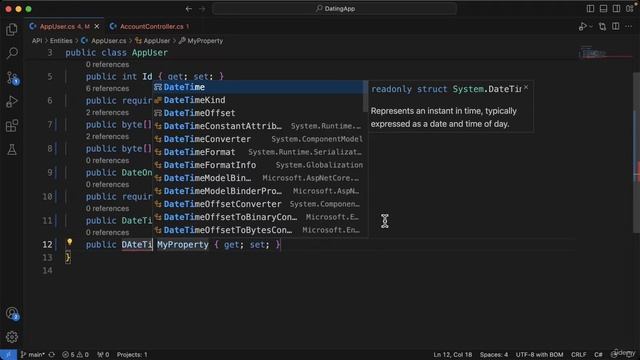This screenshot has height=360, width=640.
Task: Select the DateTimeKind suggestion
Action: pyautogui.click(x=258, y=100)
